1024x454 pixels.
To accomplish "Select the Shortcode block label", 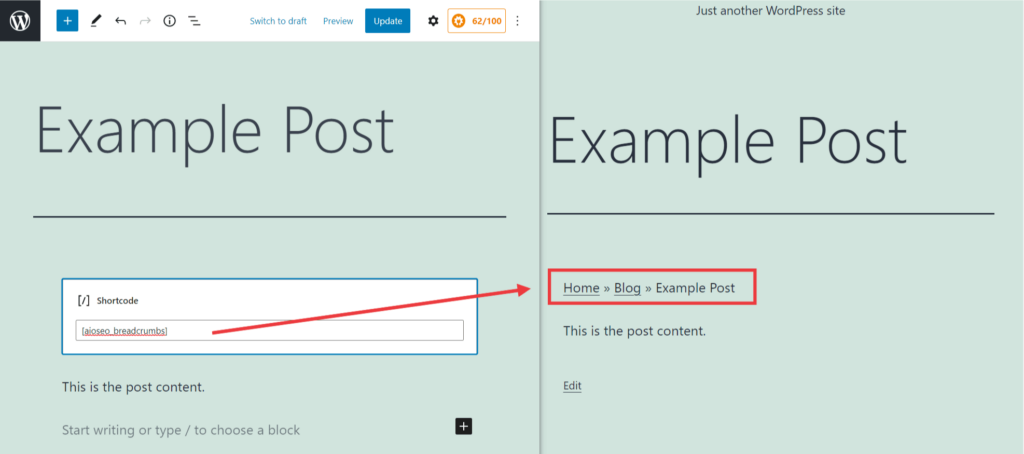I will [x=118, y=301].
